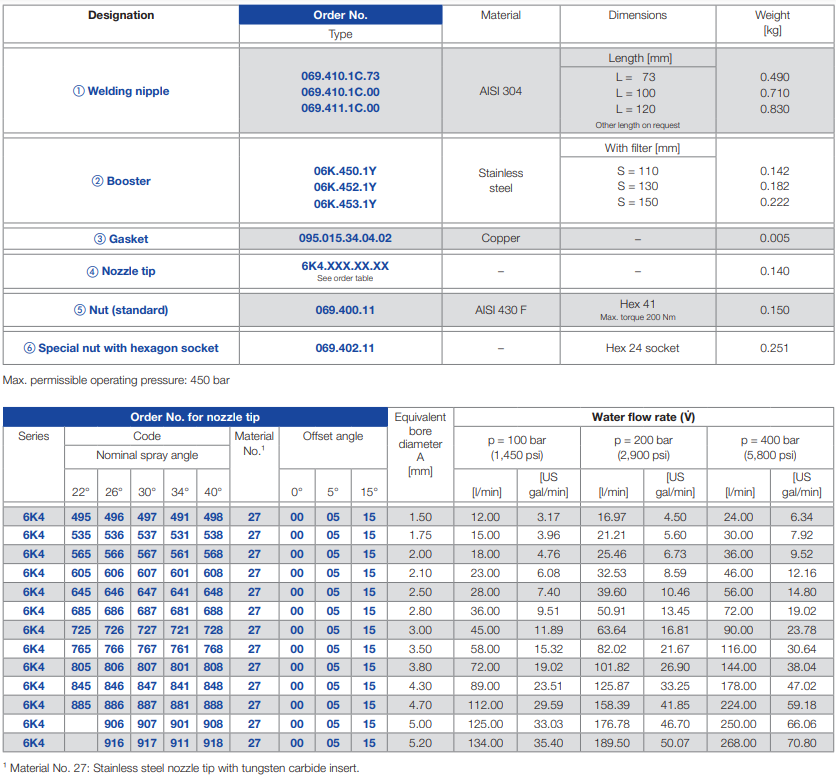Image resolution: width=836 pixels, height=778 pixels.
Task: Click flow rate value 45.00
Action: [x=485, y=630]
